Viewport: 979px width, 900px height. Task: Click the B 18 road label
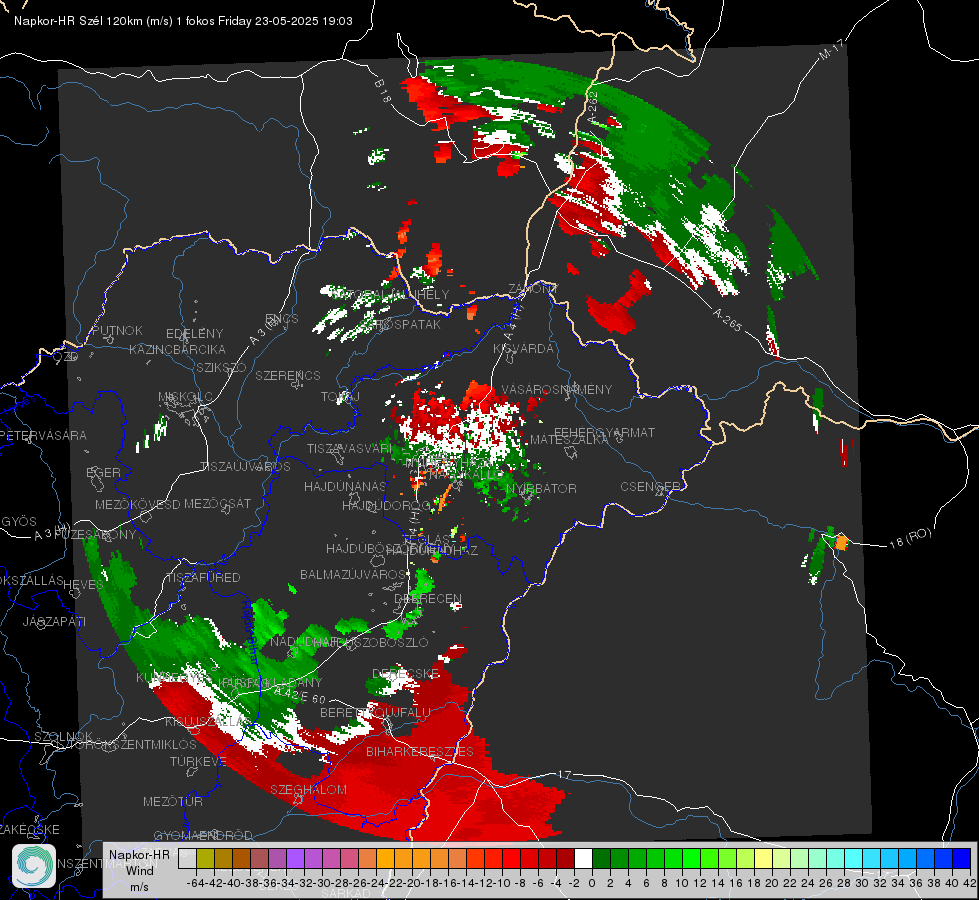click(x=383, y=91)
